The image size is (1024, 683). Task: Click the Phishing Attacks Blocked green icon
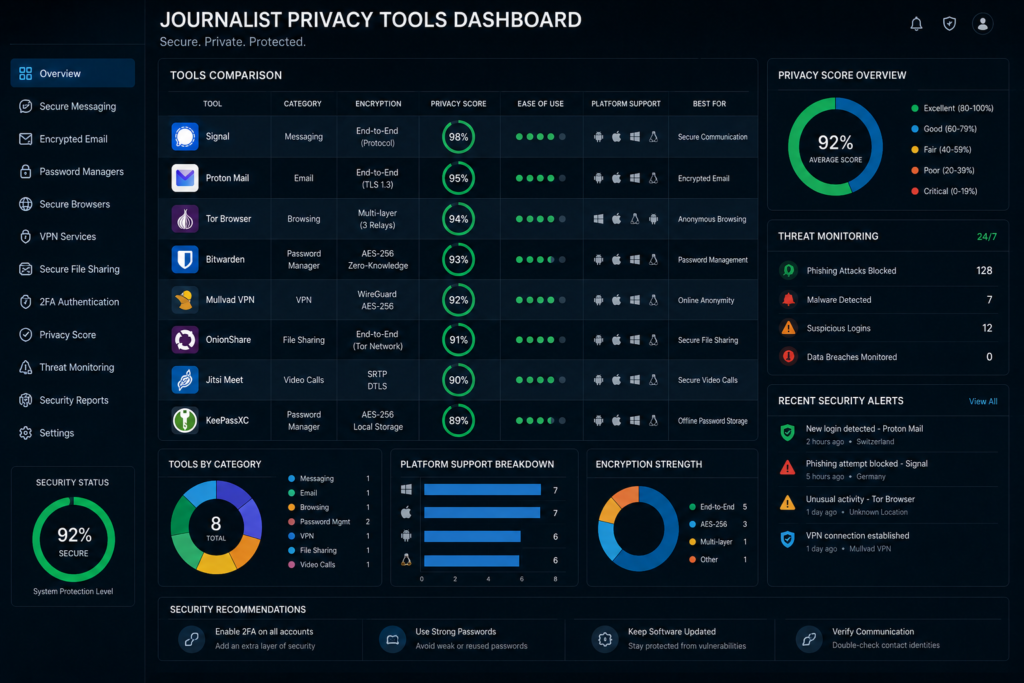tap(789, 270)
